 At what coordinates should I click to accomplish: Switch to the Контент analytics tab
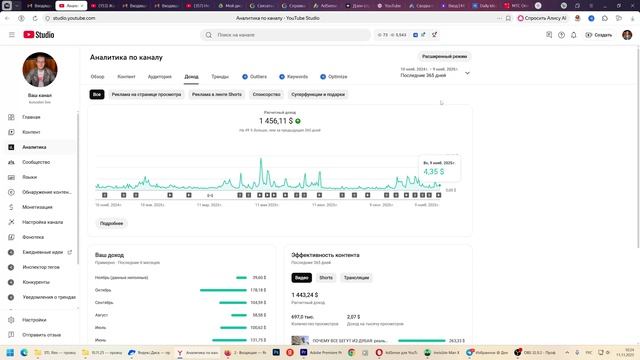tap(126, 77)
